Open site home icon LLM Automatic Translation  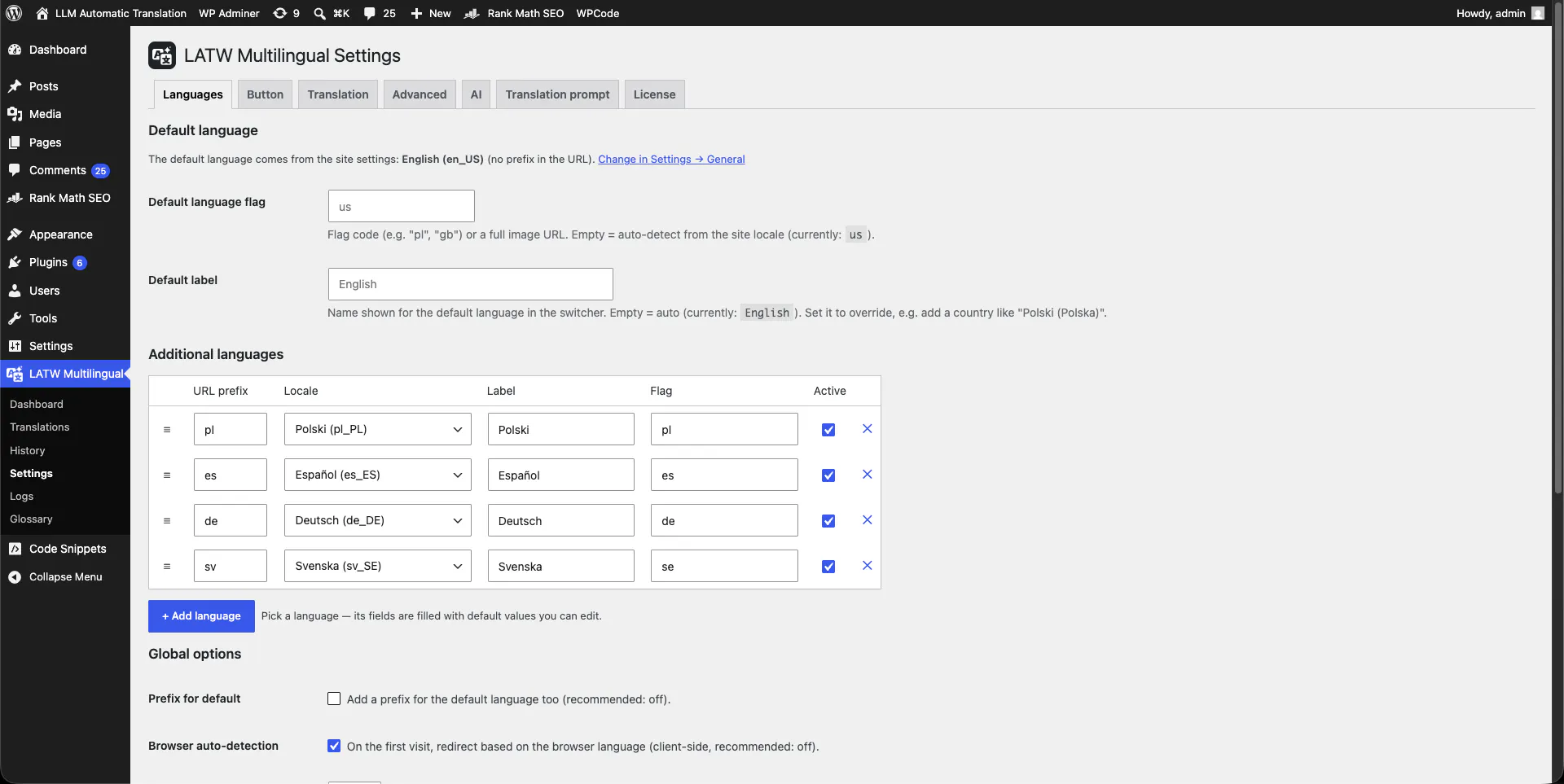[x=42, y=13]
